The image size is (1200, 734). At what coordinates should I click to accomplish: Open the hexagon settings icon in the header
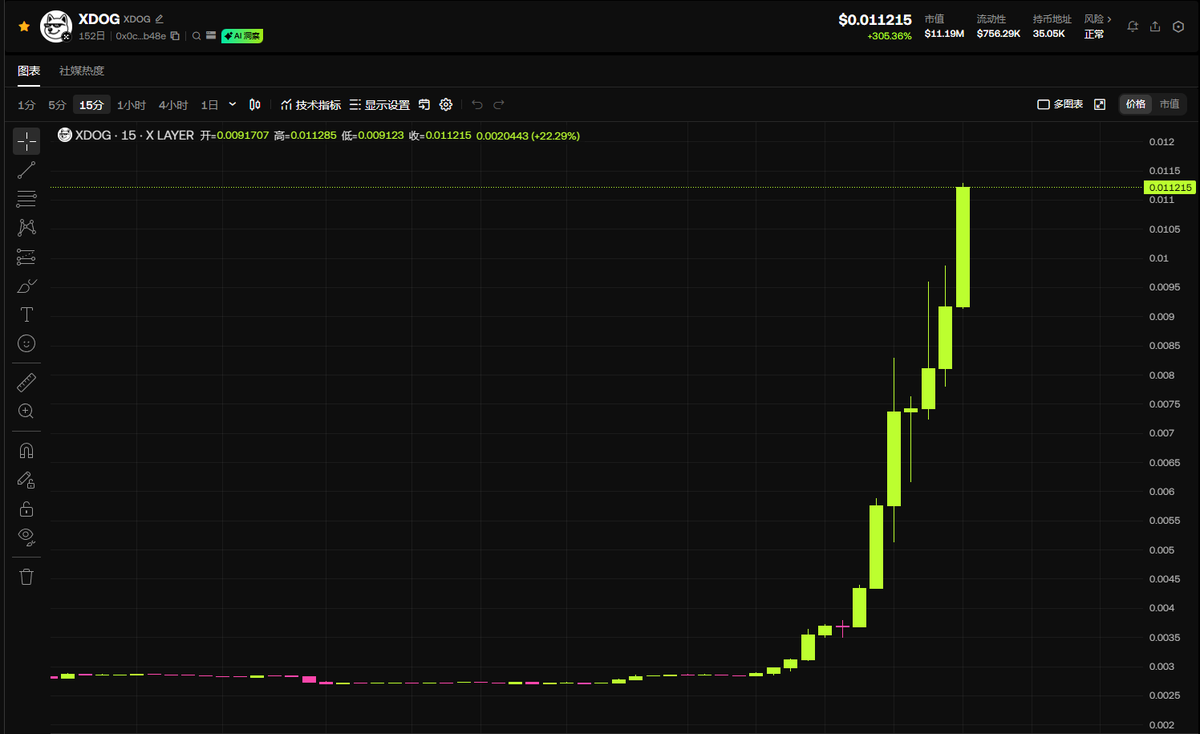[1178, 26]
